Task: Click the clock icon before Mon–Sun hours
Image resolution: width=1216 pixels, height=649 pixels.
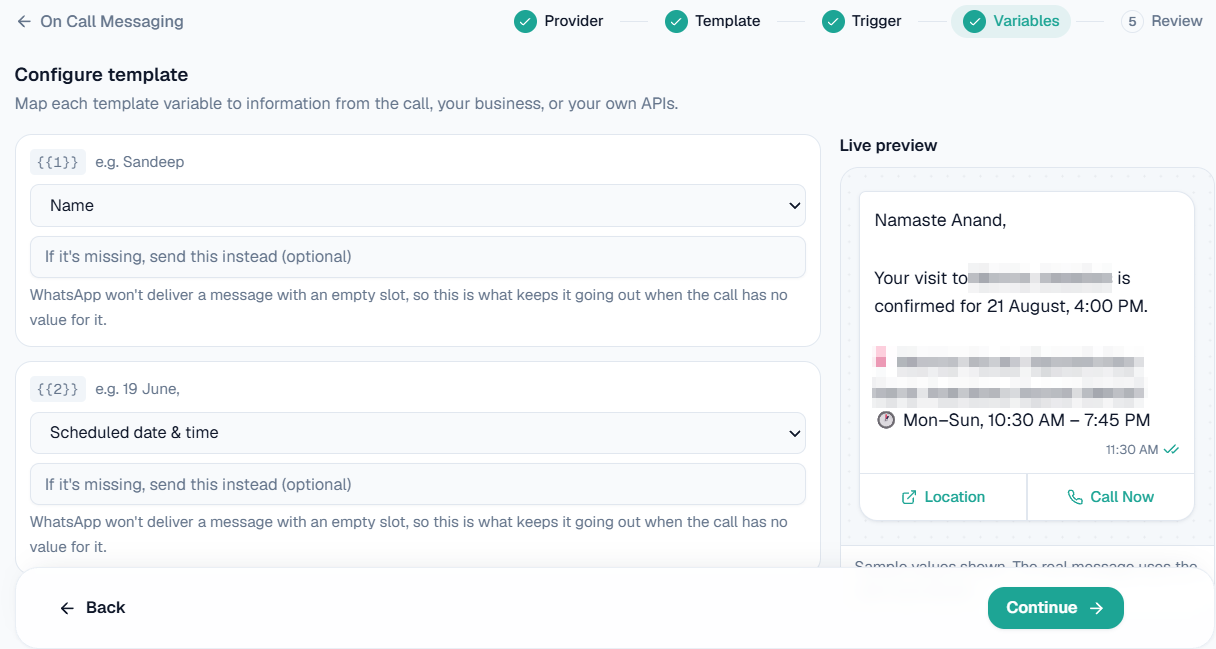Action: tap(886, 420)
